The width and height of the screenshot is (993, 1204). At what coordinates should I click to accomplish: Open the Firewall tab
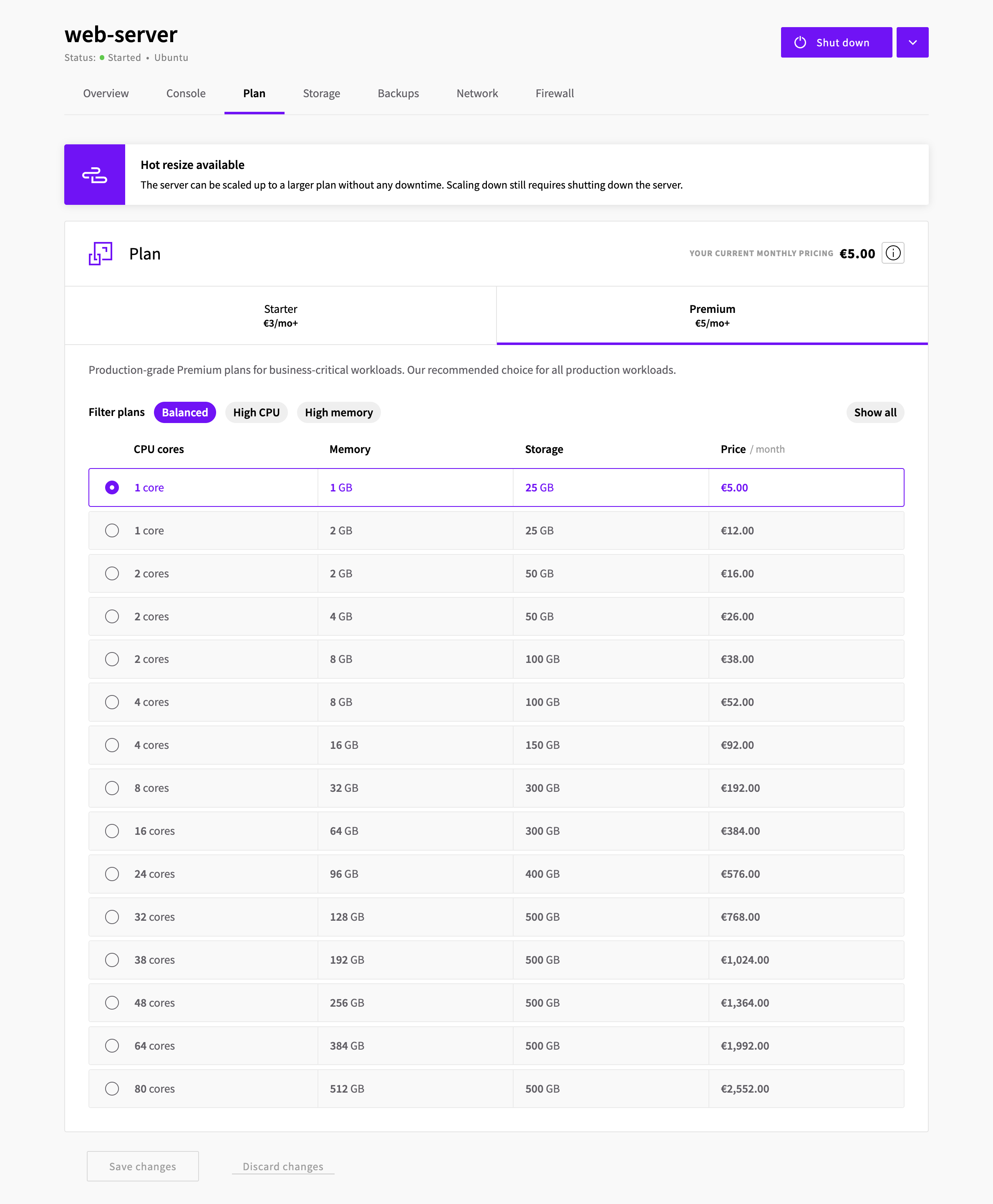[554, 93]
